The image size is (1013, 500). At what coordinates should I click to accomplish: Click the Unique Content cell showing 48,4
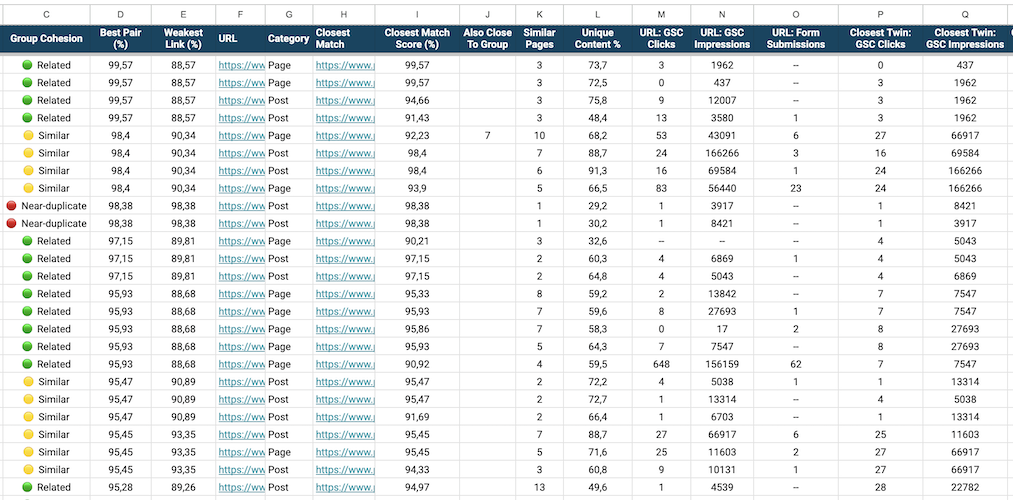(598, 118)
